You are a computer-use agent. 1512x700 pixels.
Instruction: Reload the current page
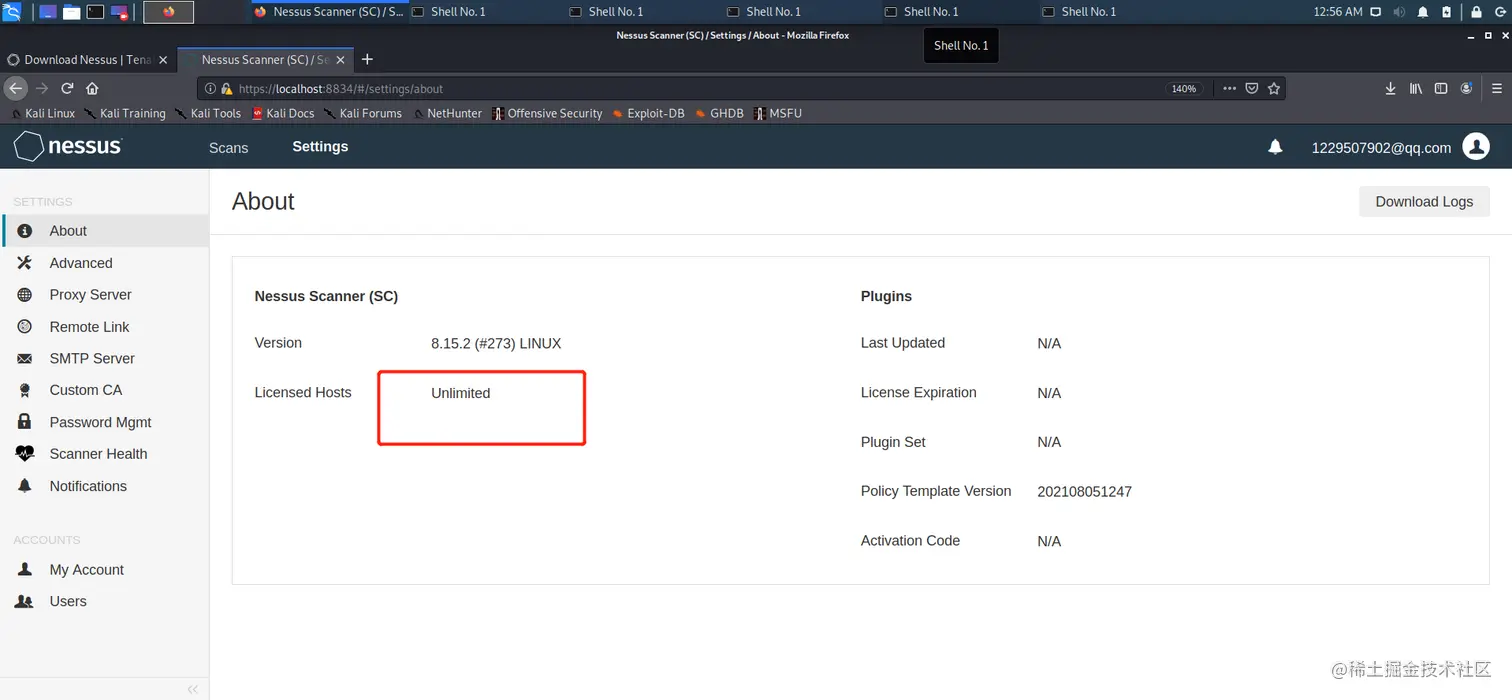[68, 88]
